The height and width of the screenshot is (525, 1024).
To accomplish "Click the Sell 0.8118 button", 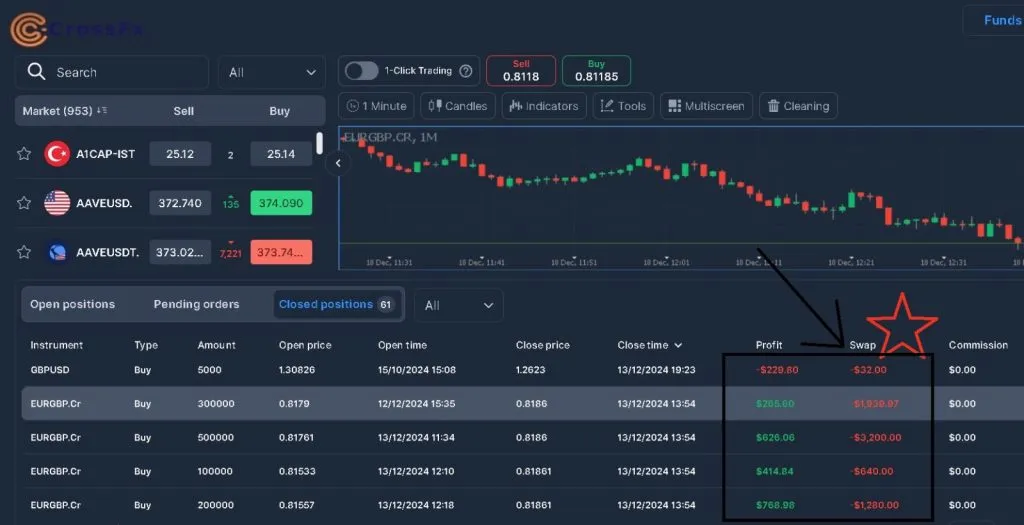I will tap(521, 71).
